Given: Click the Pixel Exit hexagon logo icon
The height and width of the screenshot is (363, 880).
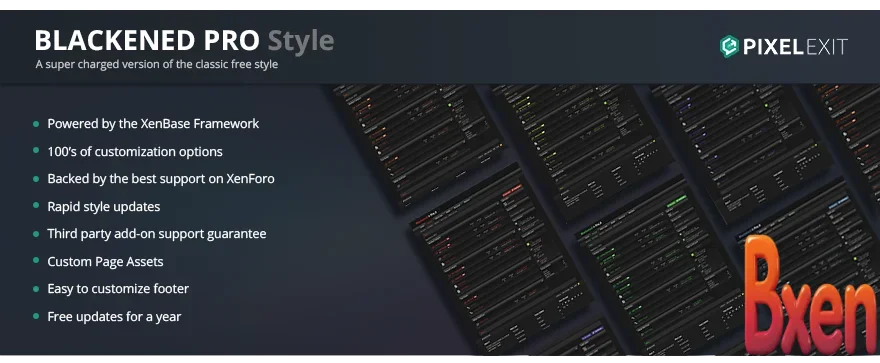Looking at the screenshot, I should point(729,47).
